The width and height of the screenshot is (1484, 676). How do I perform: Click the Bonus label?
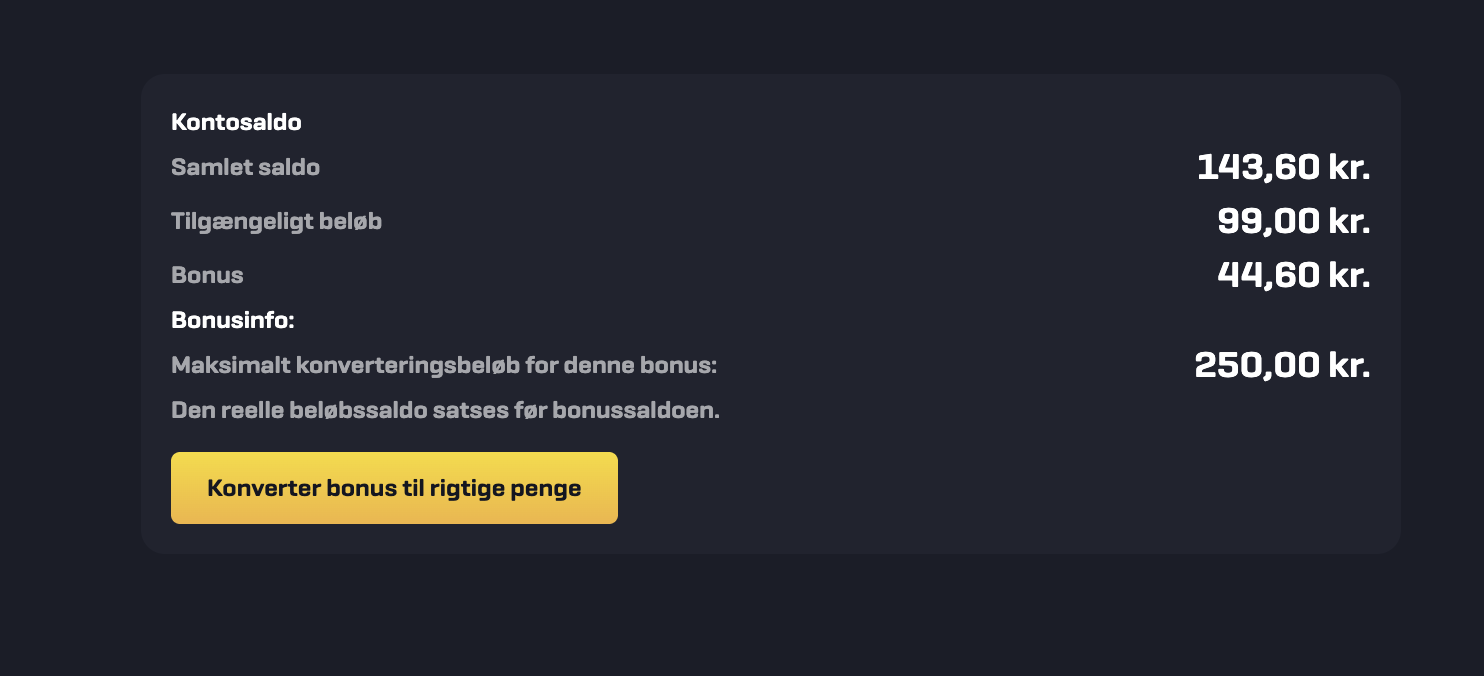coord(207,275)
